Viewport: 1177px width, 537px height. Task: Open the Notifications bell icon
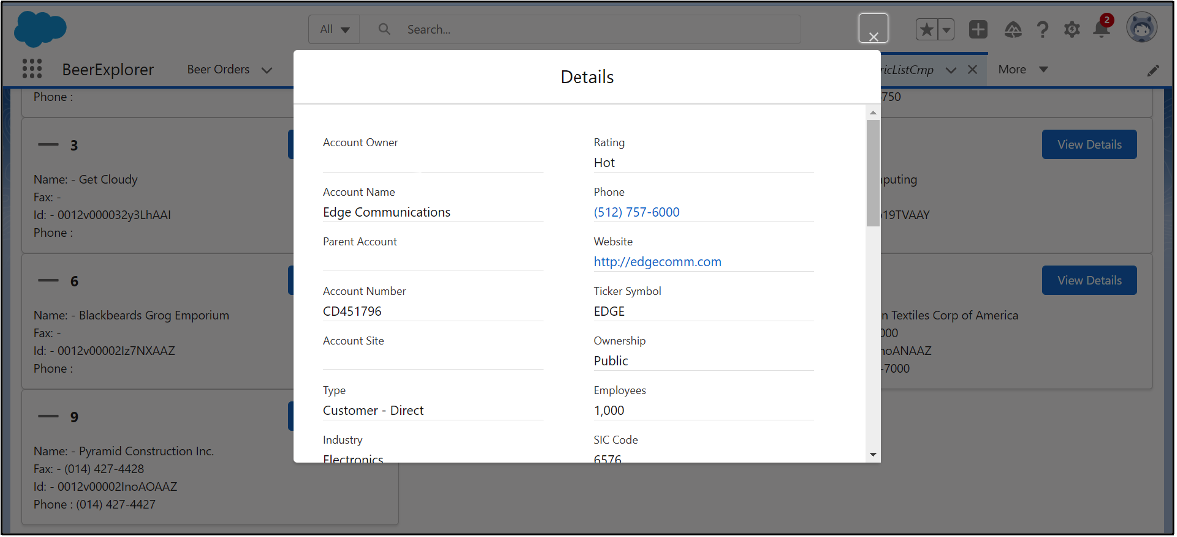(x=1101, y=29)
